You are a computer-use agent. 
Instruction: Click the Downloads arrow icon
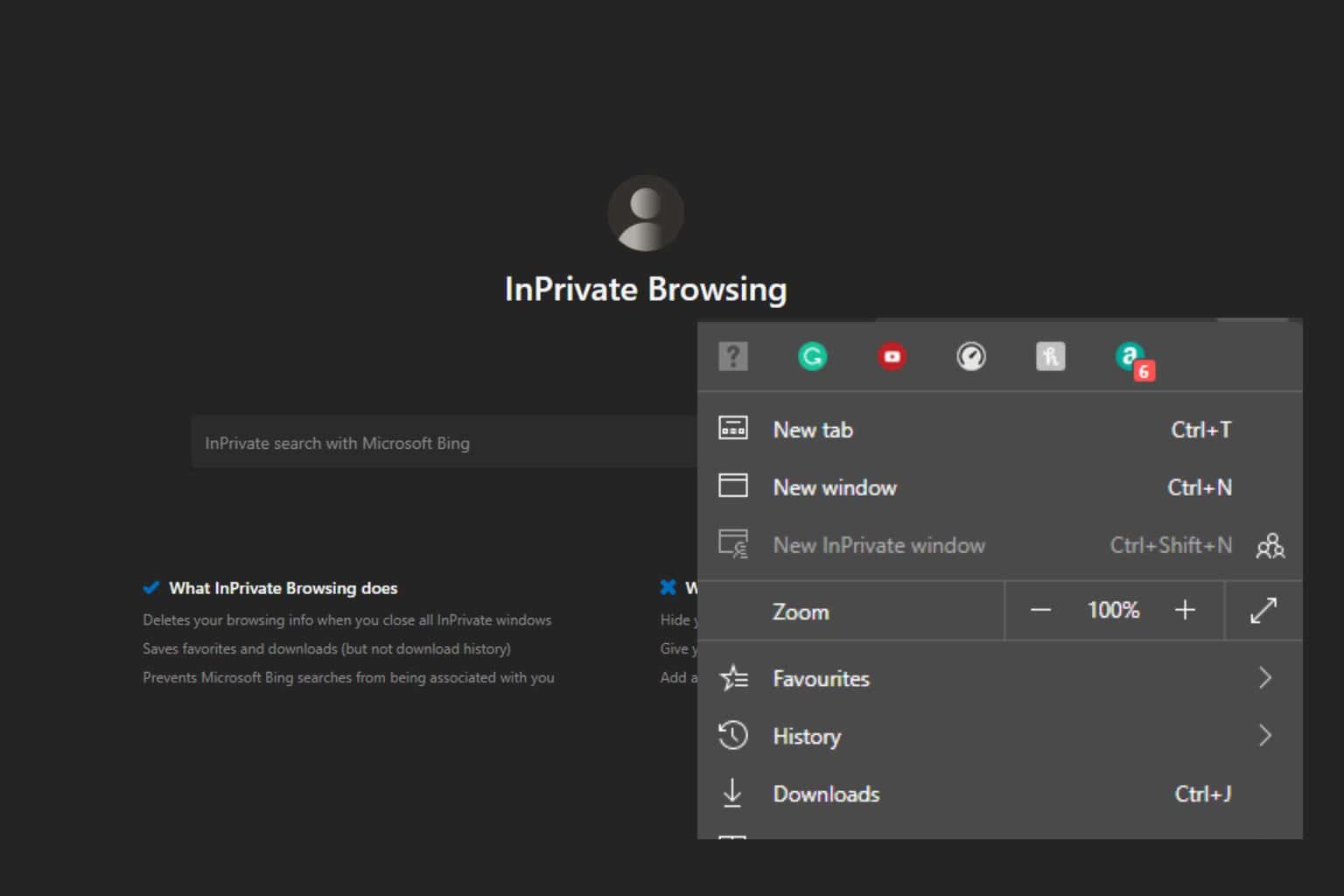732,793
